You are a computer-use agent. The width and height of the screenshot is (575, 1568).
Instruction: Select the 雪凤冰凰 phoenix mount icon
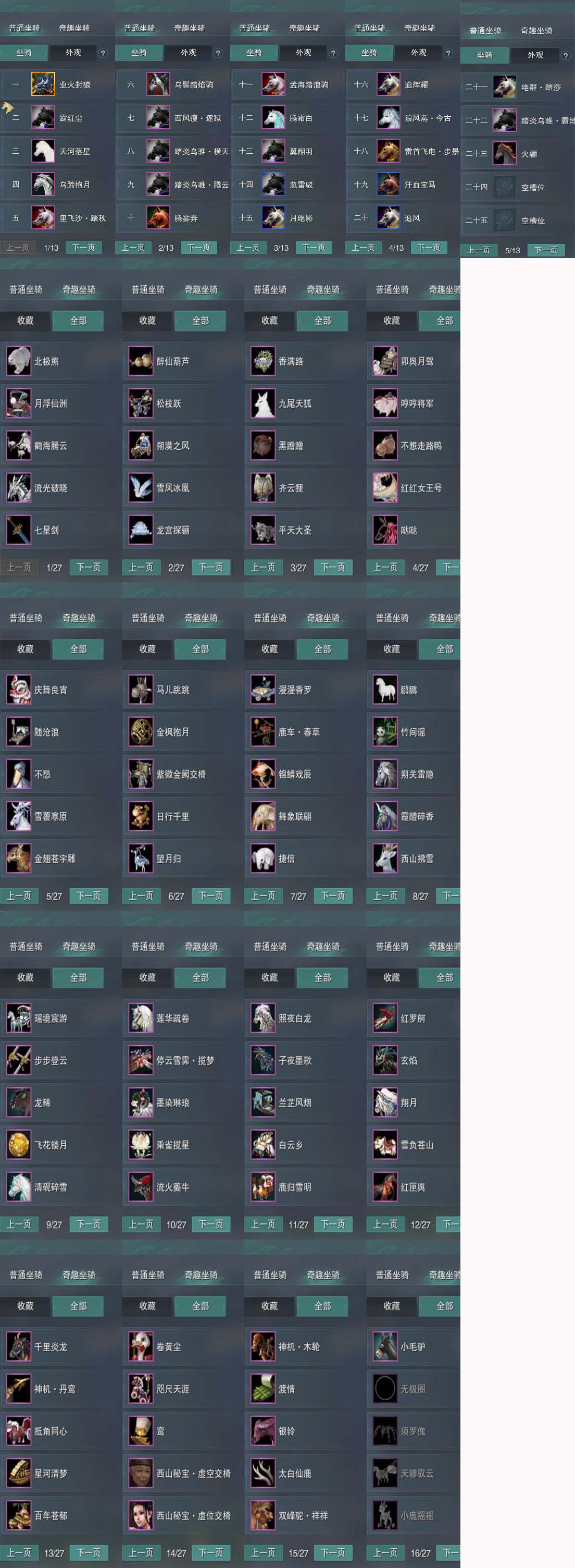pos(141,488)
